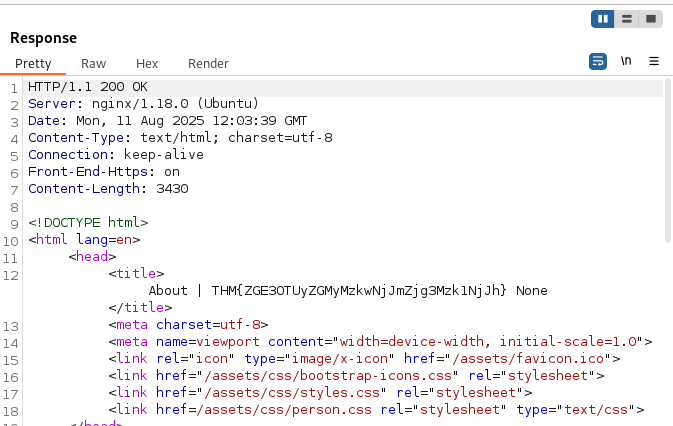Viewport: 673px width, 426px height.
Task: Click the <!DOCTYPE html> line
Action: click(x=88, y=223)
